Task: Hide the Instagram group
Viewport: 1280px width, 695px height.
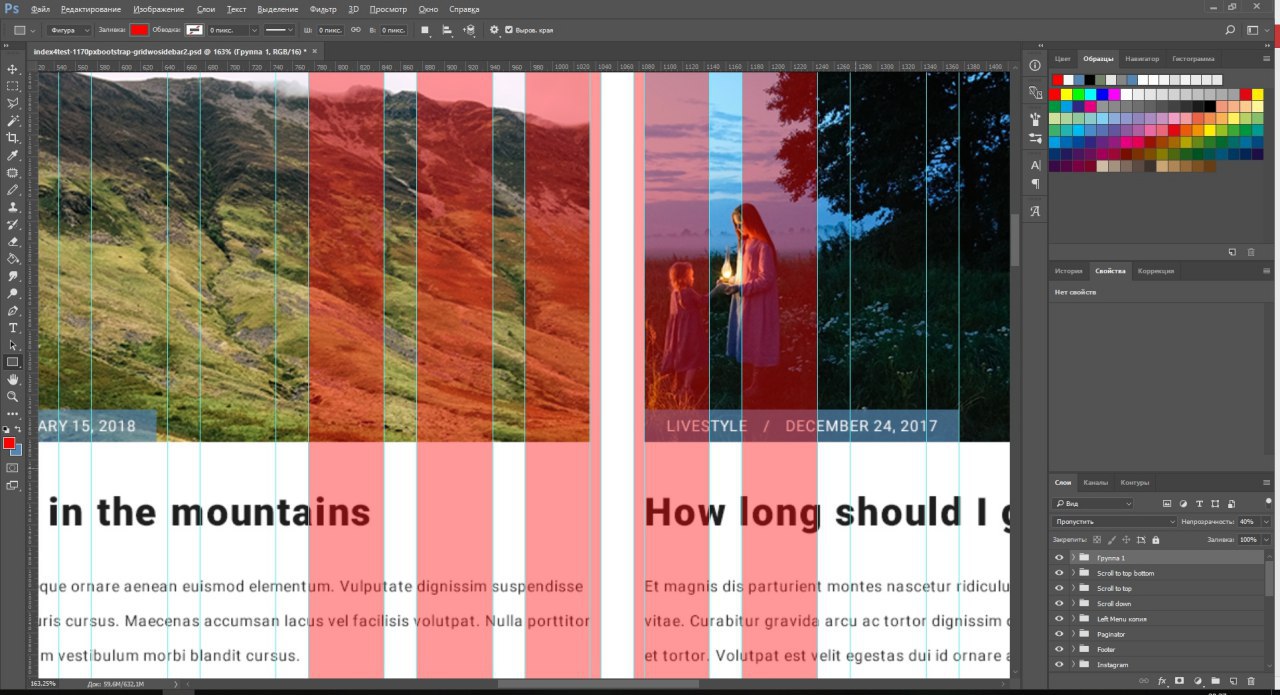Action: pyautogui.click(x=1059, y=664)
